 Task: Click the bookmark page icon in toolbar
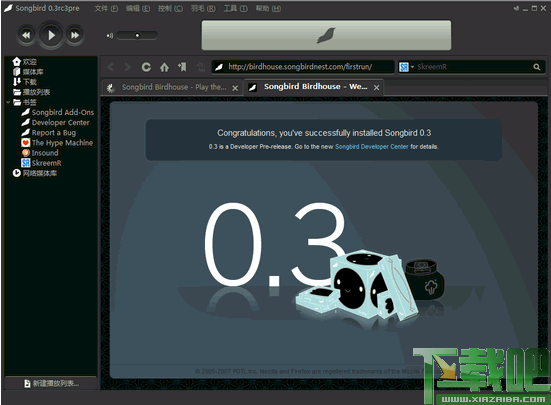point(182,67)
